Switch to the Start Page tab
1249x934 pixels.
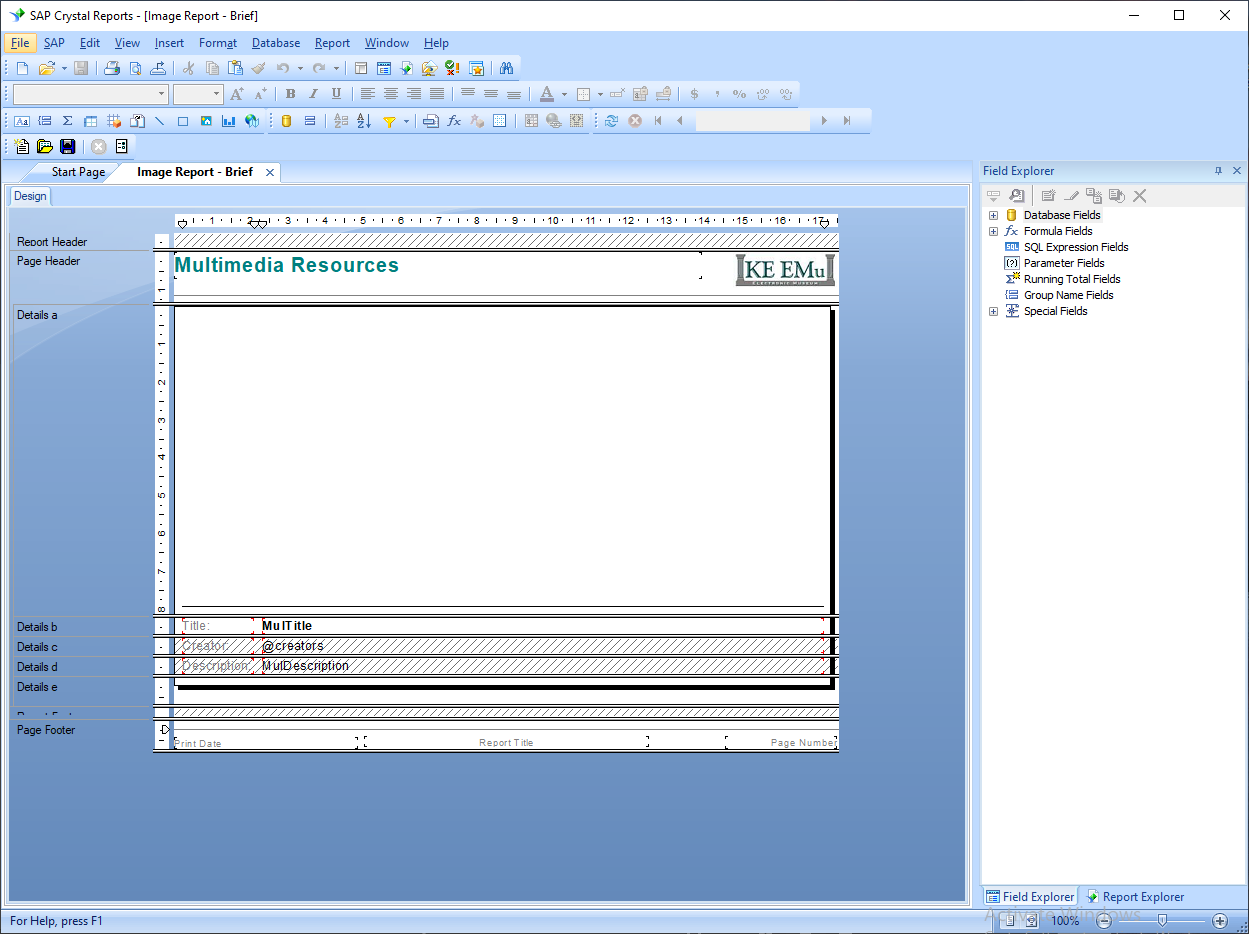tap(78, 172)
